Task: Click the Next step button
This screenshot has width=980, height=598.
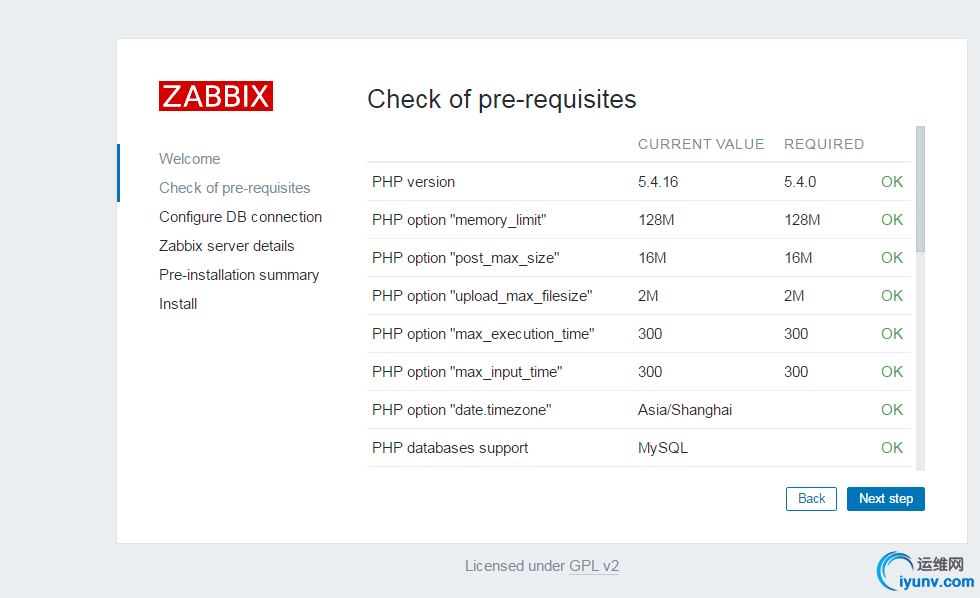Action: tap(885, 498)
